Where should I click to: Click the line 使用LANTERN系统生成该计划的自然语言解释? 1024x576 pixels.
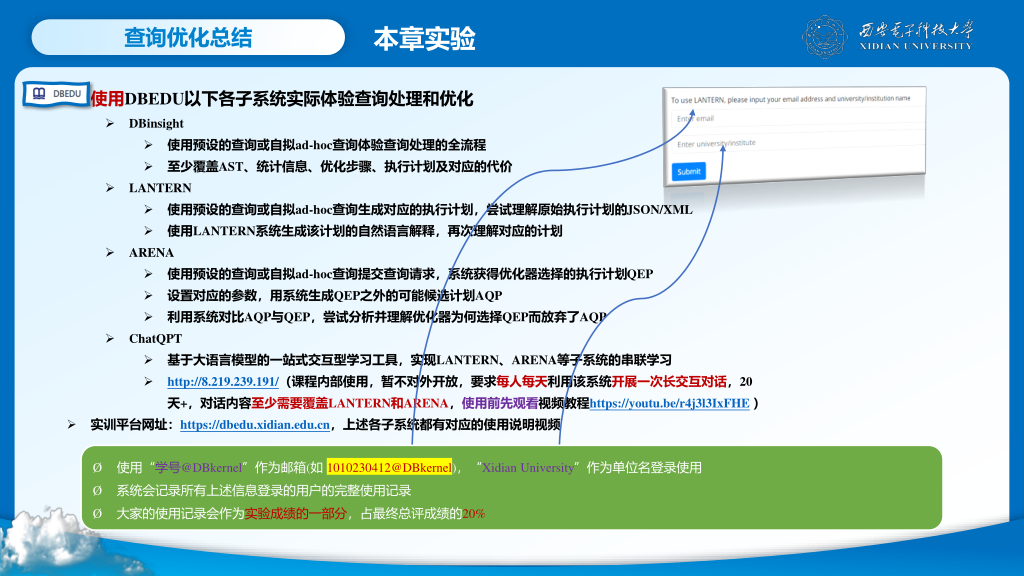[364, 231]
